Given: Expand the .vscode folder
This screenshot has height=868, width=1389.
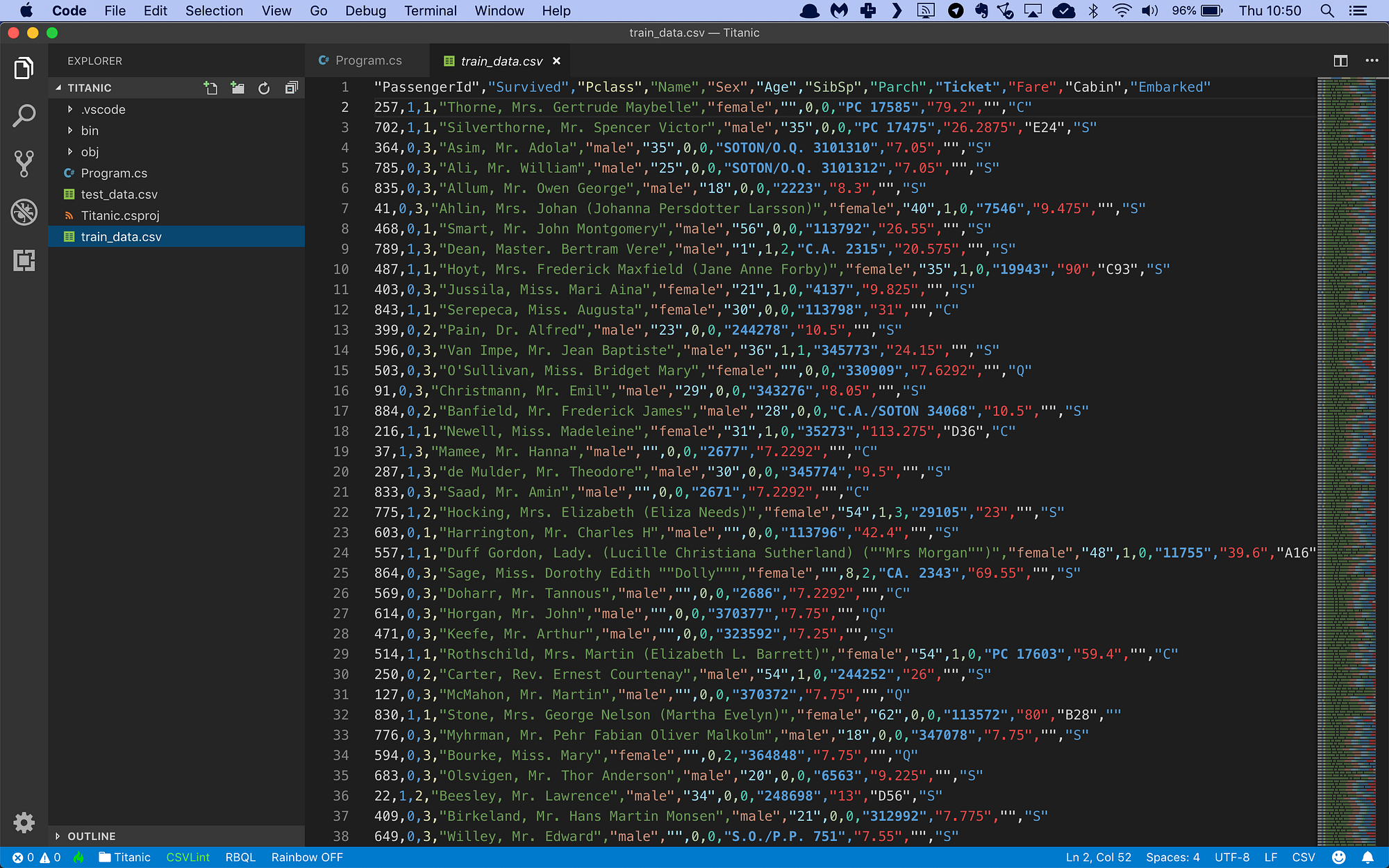Looking at the screenshot, I should pyautogui.click(x=103, y=110).
